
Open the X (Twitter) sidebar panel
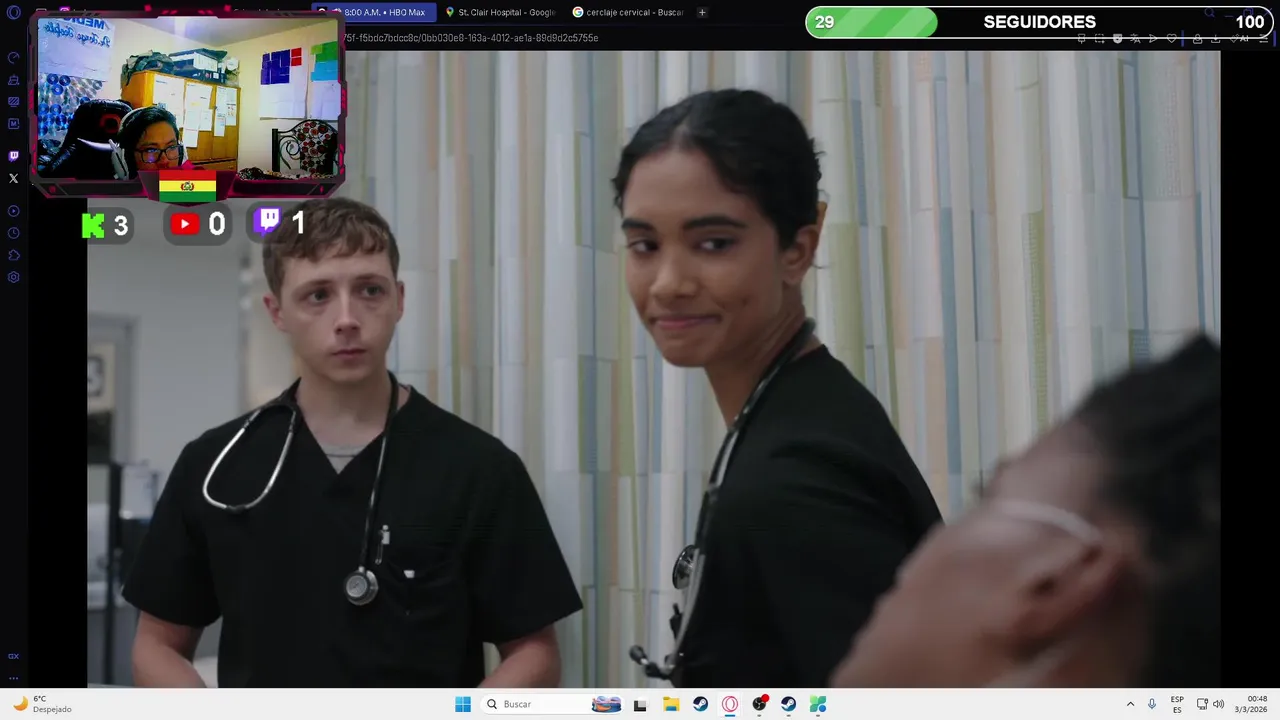point(13,178)
